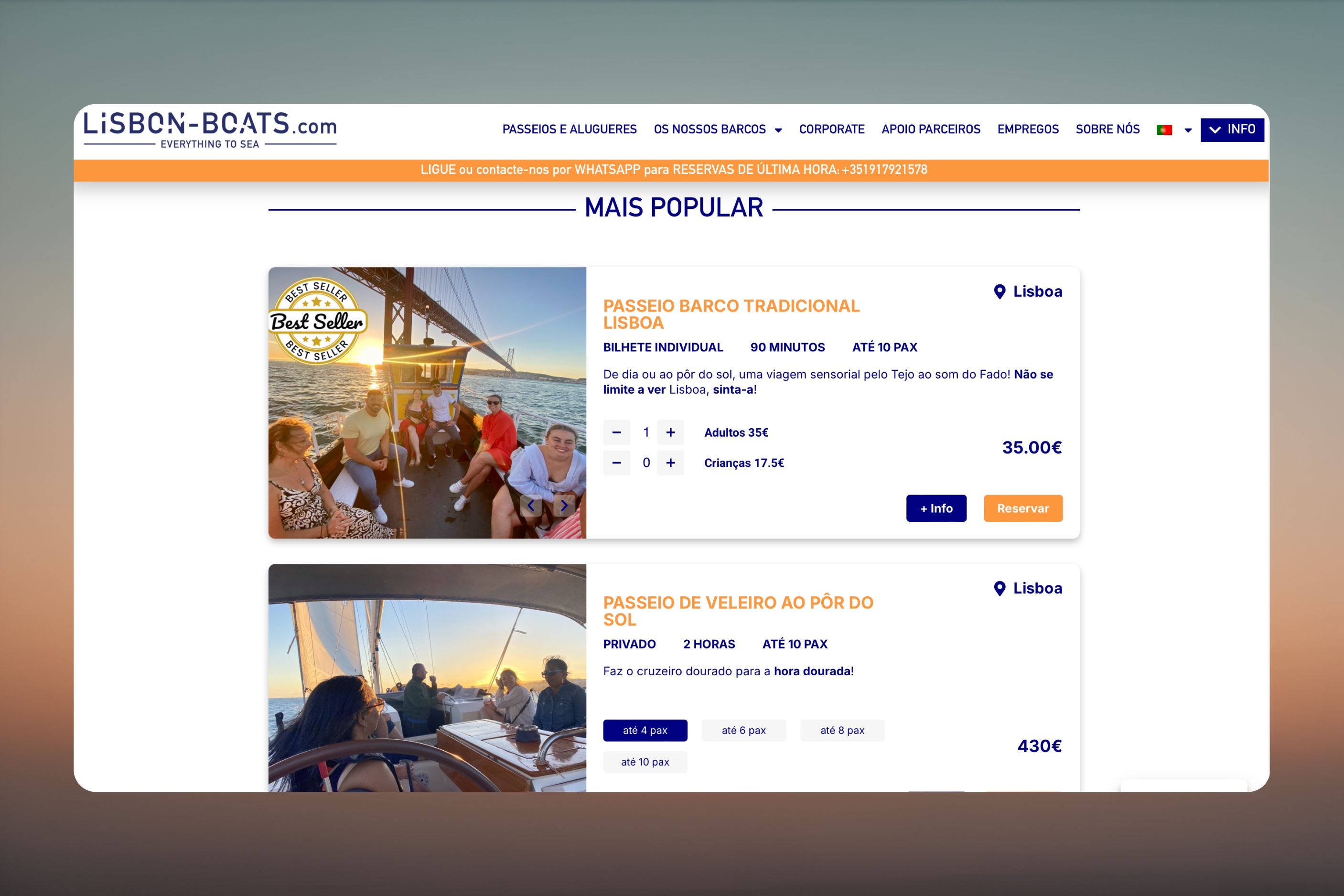
Task: Go to Apoio Parceiros page
Action: click(x=930, y=130)
